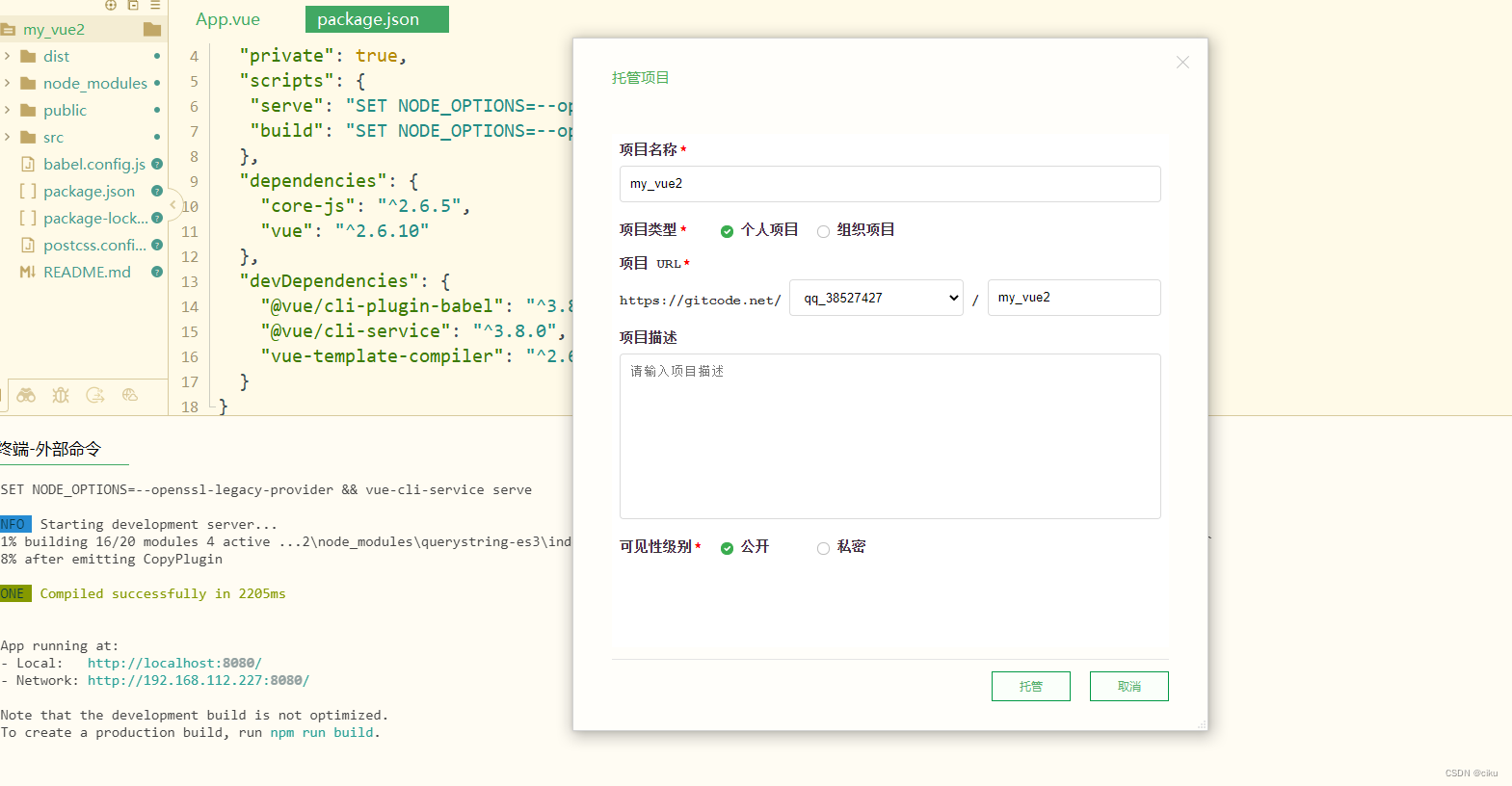Click the globe preview icon in the bottom toolbar

[x=130, y=395]
